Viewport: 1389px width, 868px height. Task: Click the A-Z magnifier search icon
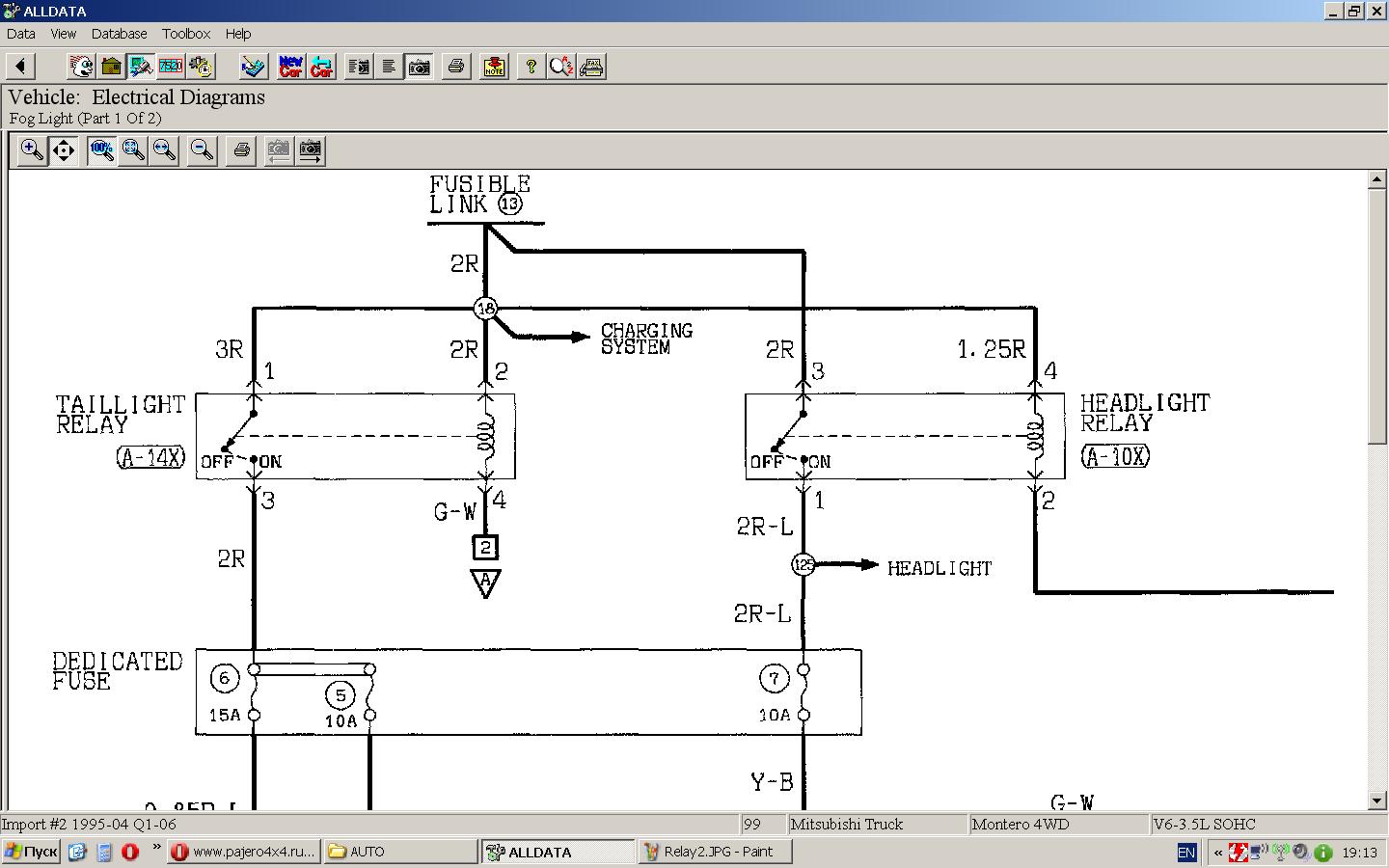560,67
